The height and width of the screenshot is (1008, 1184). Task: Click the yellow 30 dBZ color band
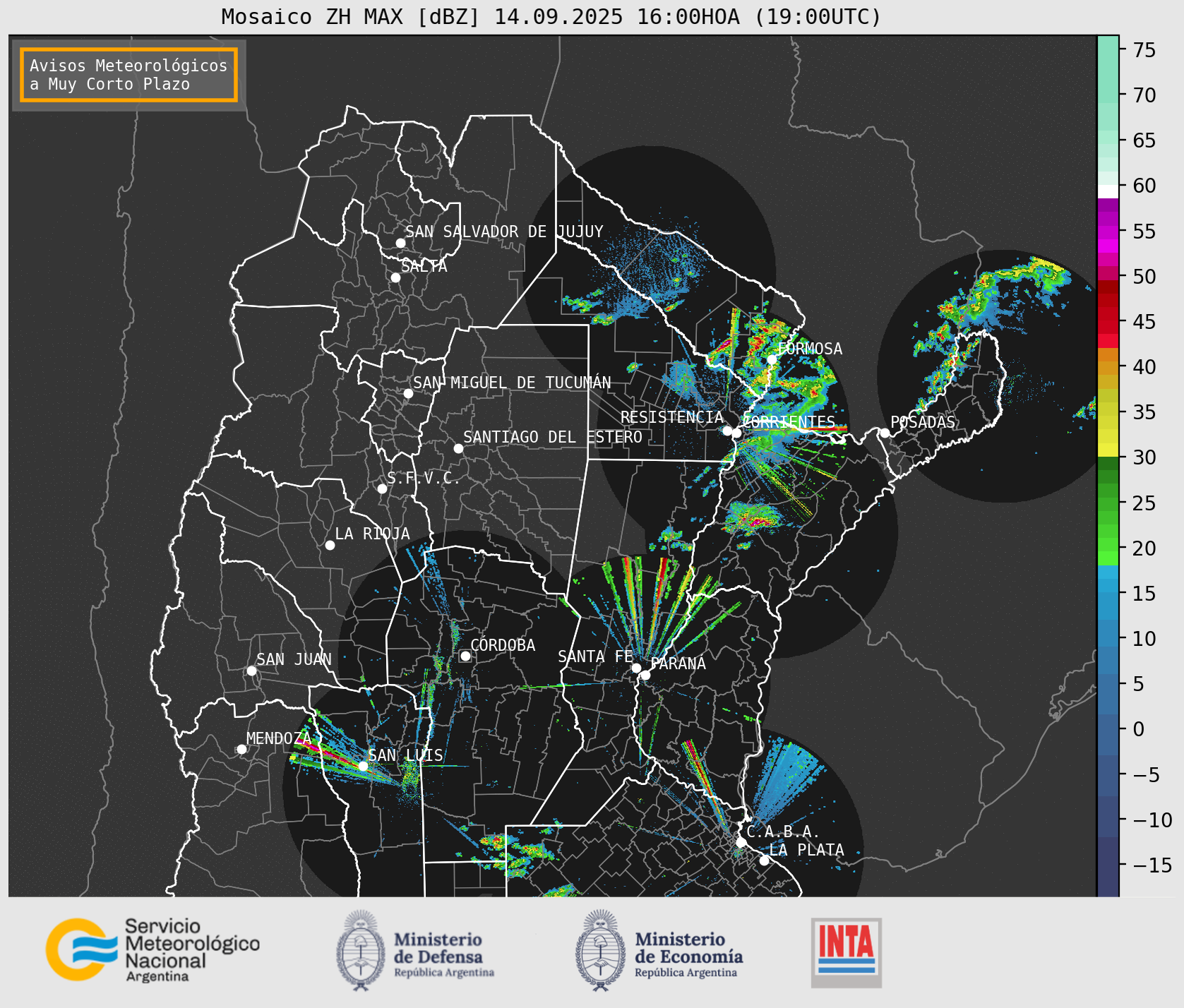pos(1108,450)
